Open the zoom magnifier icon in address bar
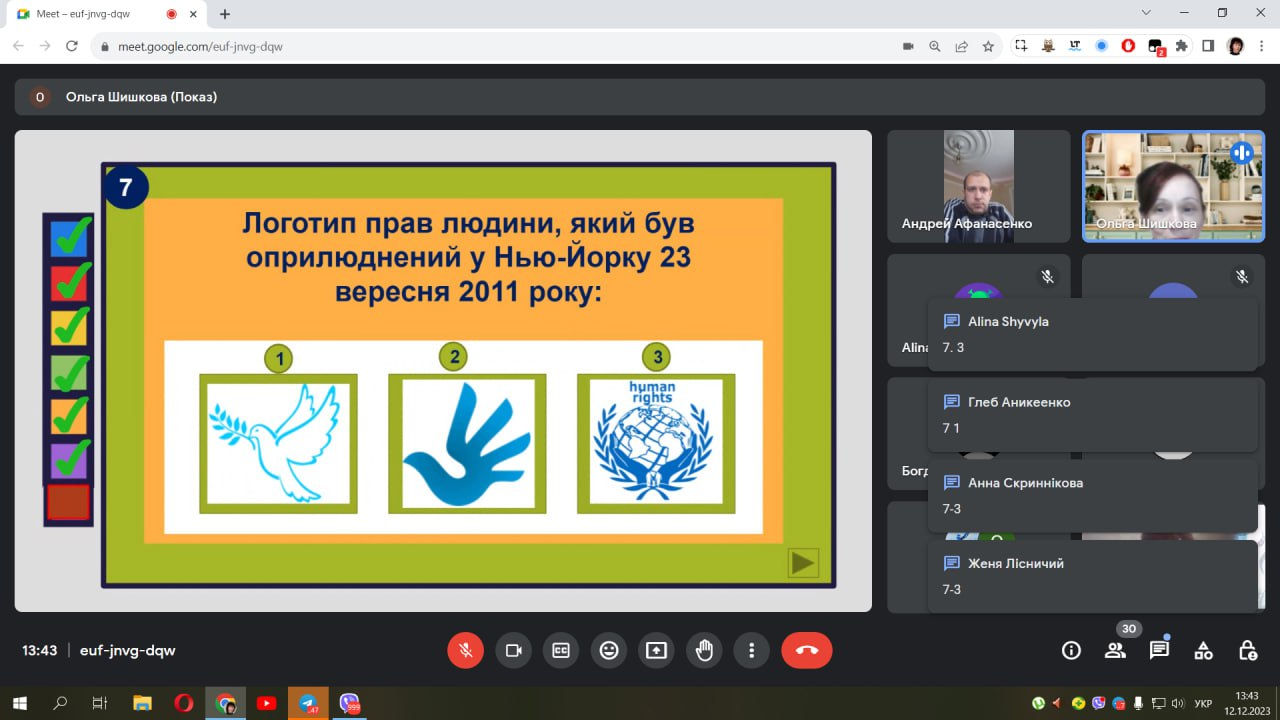 point(935,46)
